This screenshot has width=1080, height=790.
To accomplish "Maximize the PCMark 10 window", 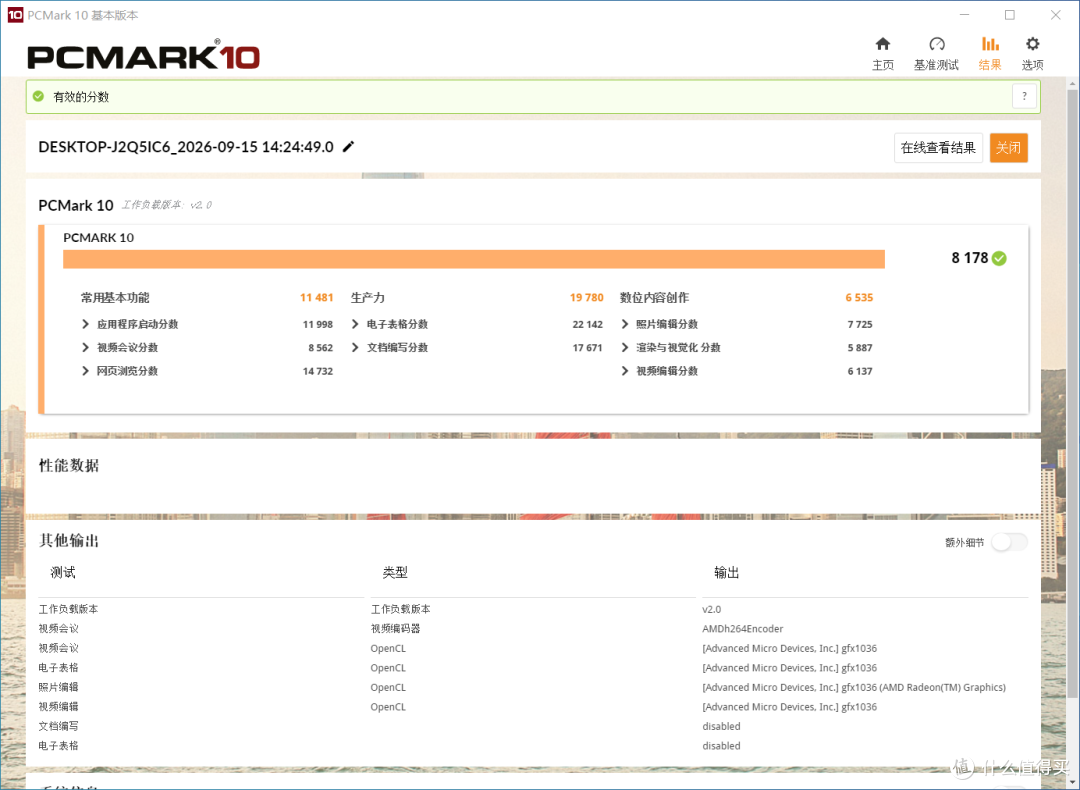I will click(x=1009, y=14).
